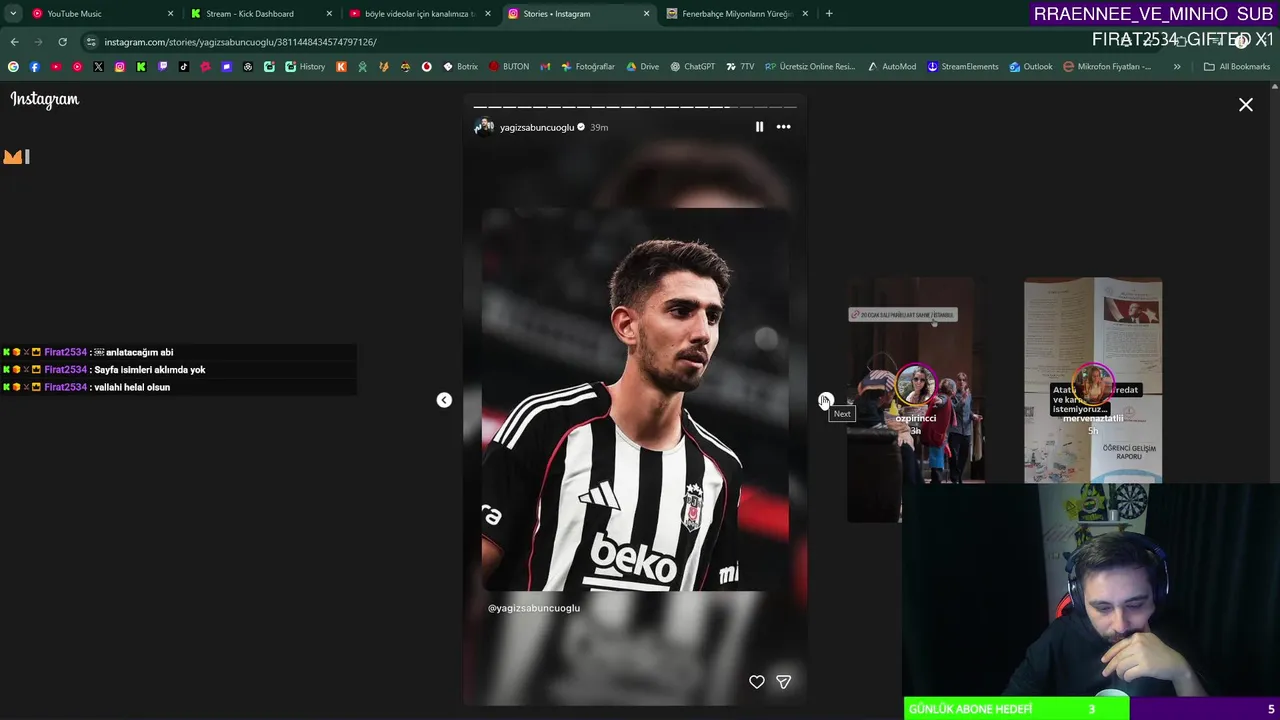Open the Fotoğraflar bookmark
This screenshot has width=1280, height=720.
pos(588,67)
